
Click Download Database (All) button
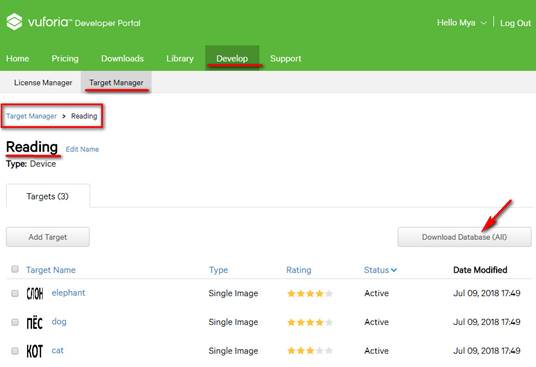click(465, 237)
